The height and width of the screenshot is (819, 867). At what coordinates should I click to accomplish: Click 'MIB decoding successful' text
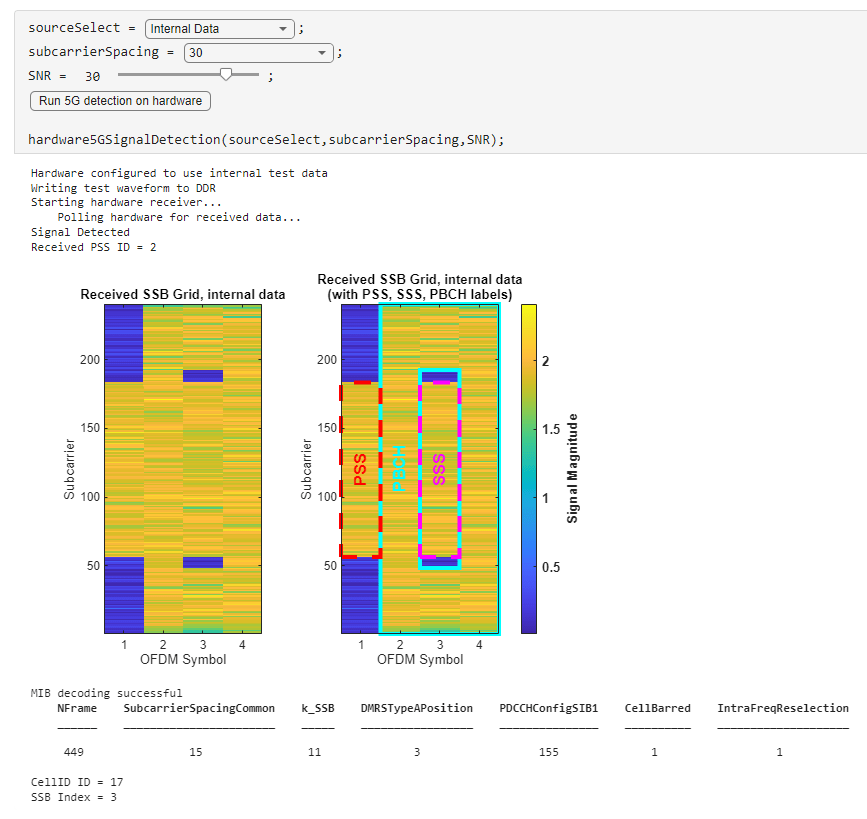(106, 693)
